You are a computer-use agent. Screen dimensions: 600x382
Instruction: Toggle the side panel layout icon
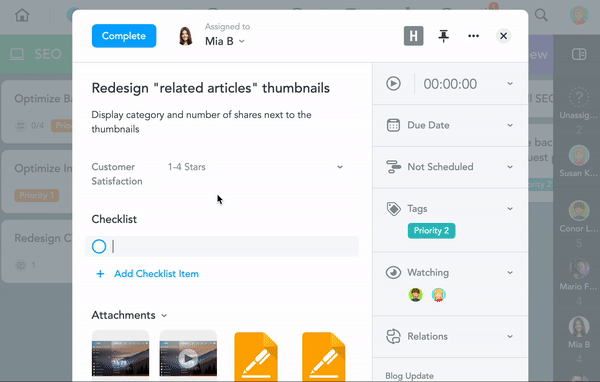point(579,54)
